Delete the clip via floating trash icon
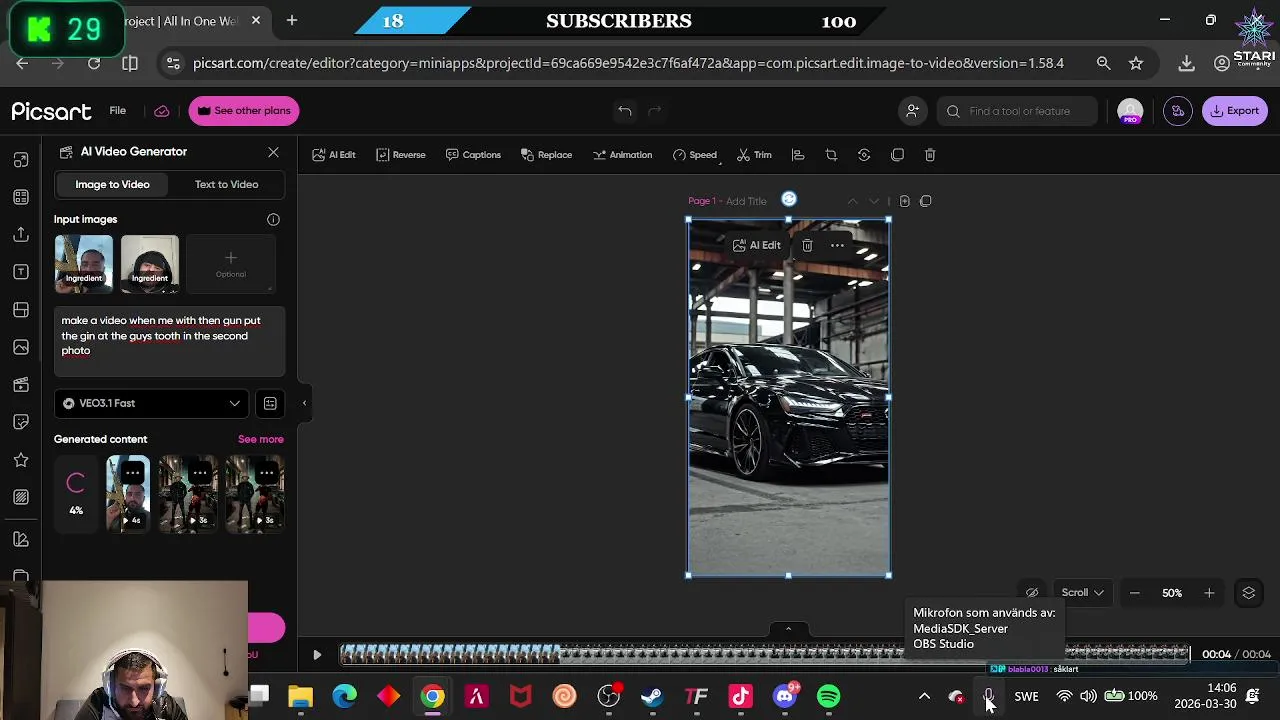Viewport: 1280px width, 720px height. pyautogui.click(x=807, y=245)
